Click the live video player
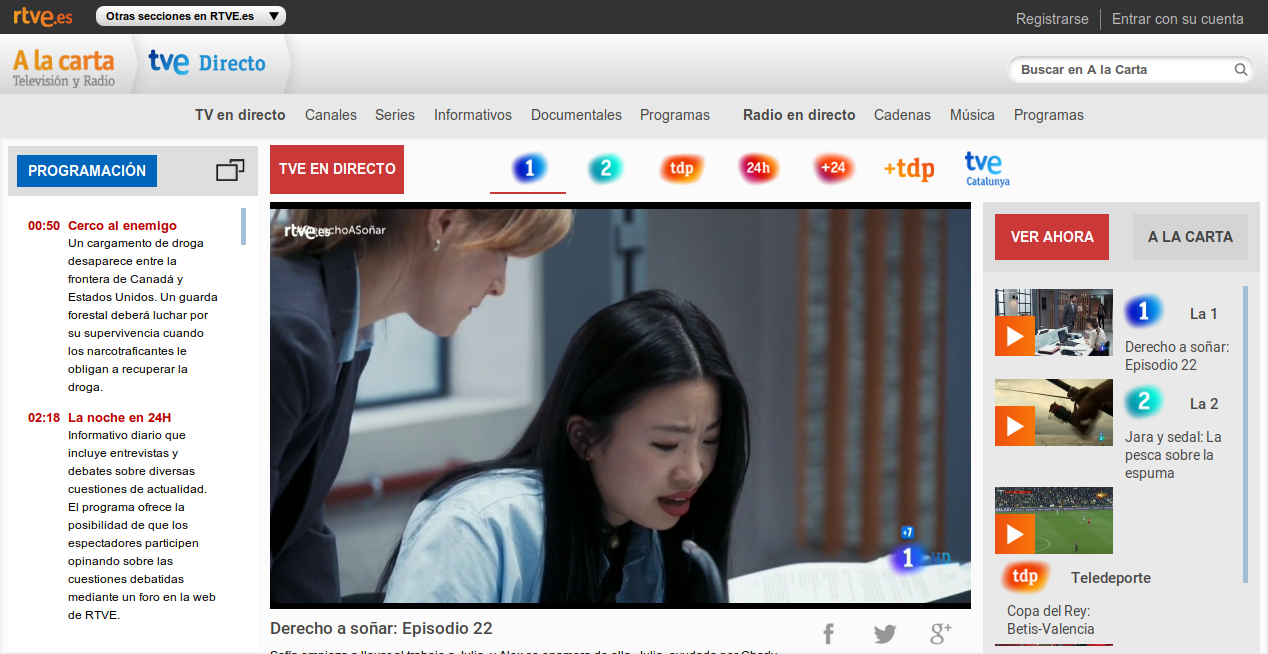Image resolution: width=1268 pixels, height=654 pixels. click(620, 406)
